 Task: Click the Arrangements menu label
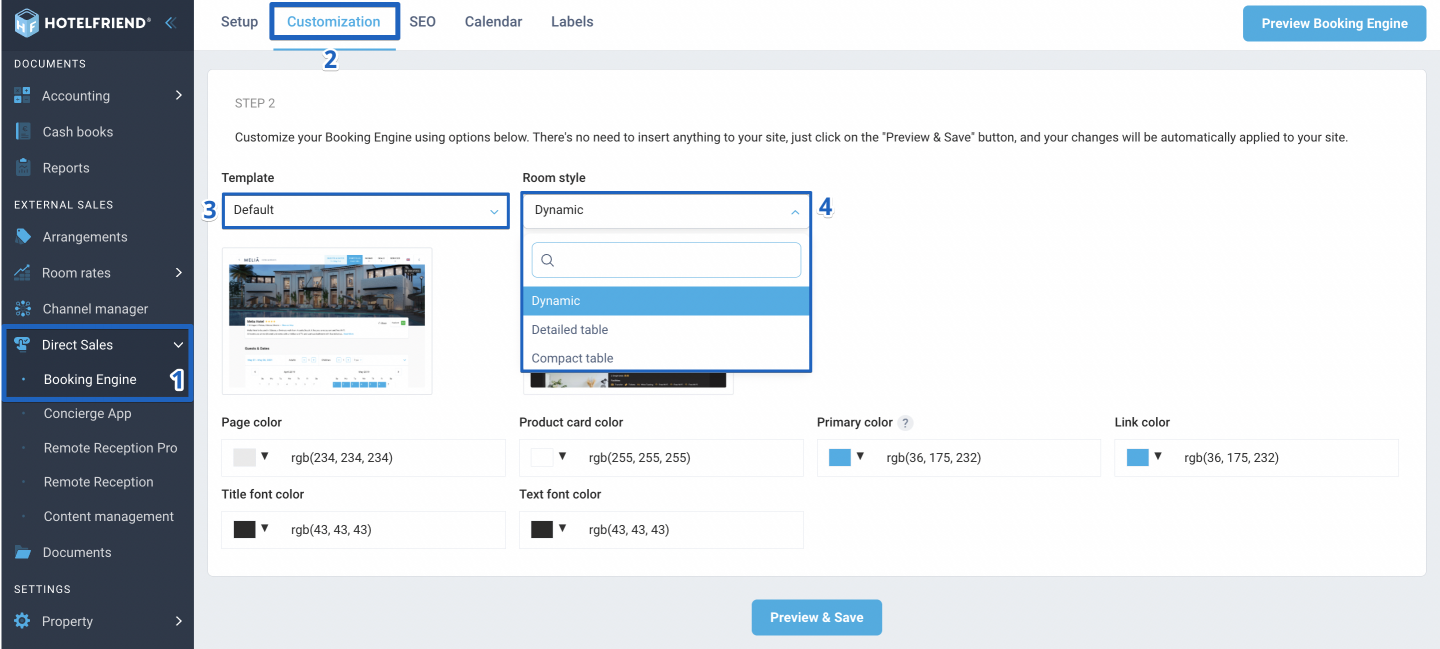[85, 237]
